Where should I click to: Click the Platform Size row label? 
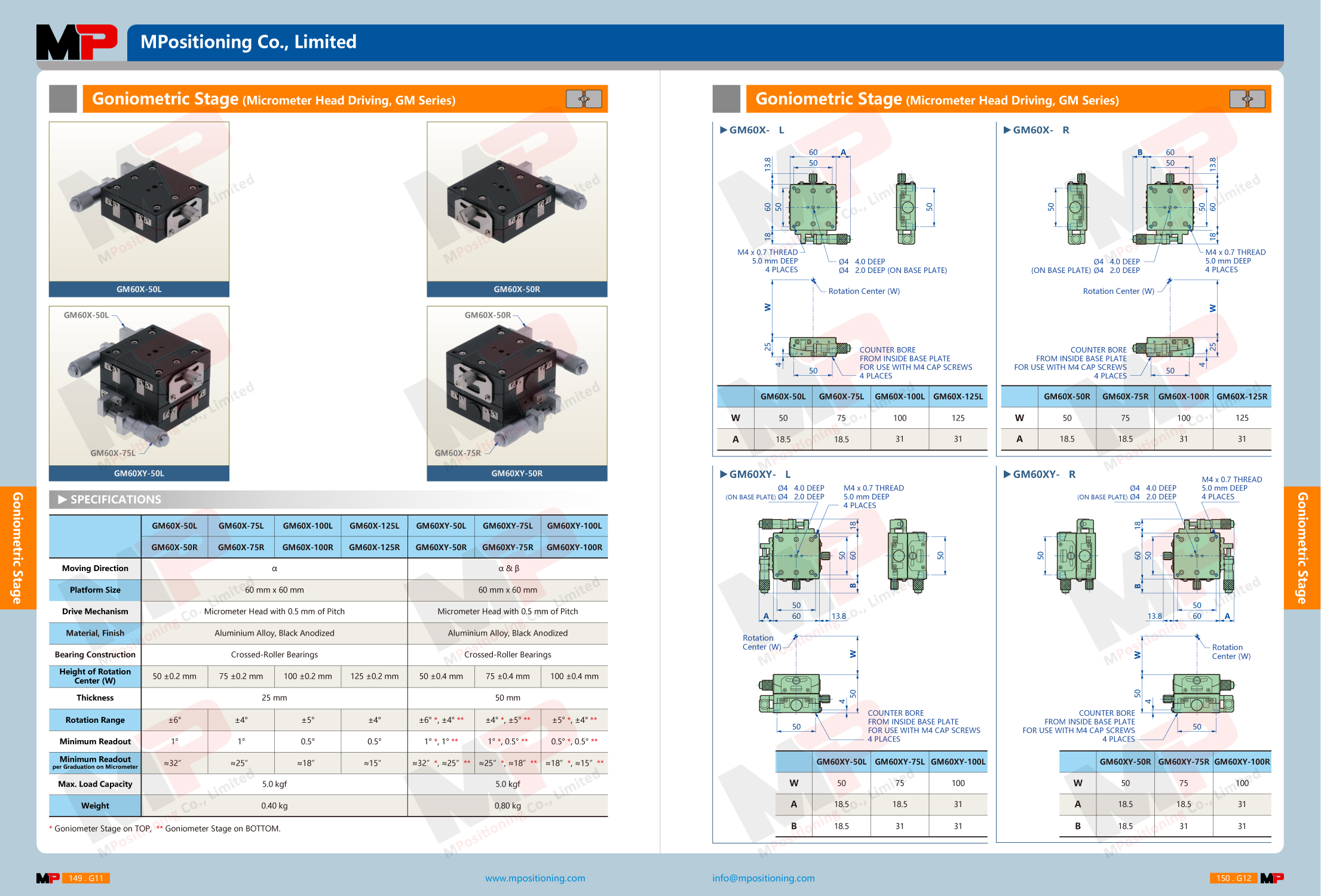[95, 590]
